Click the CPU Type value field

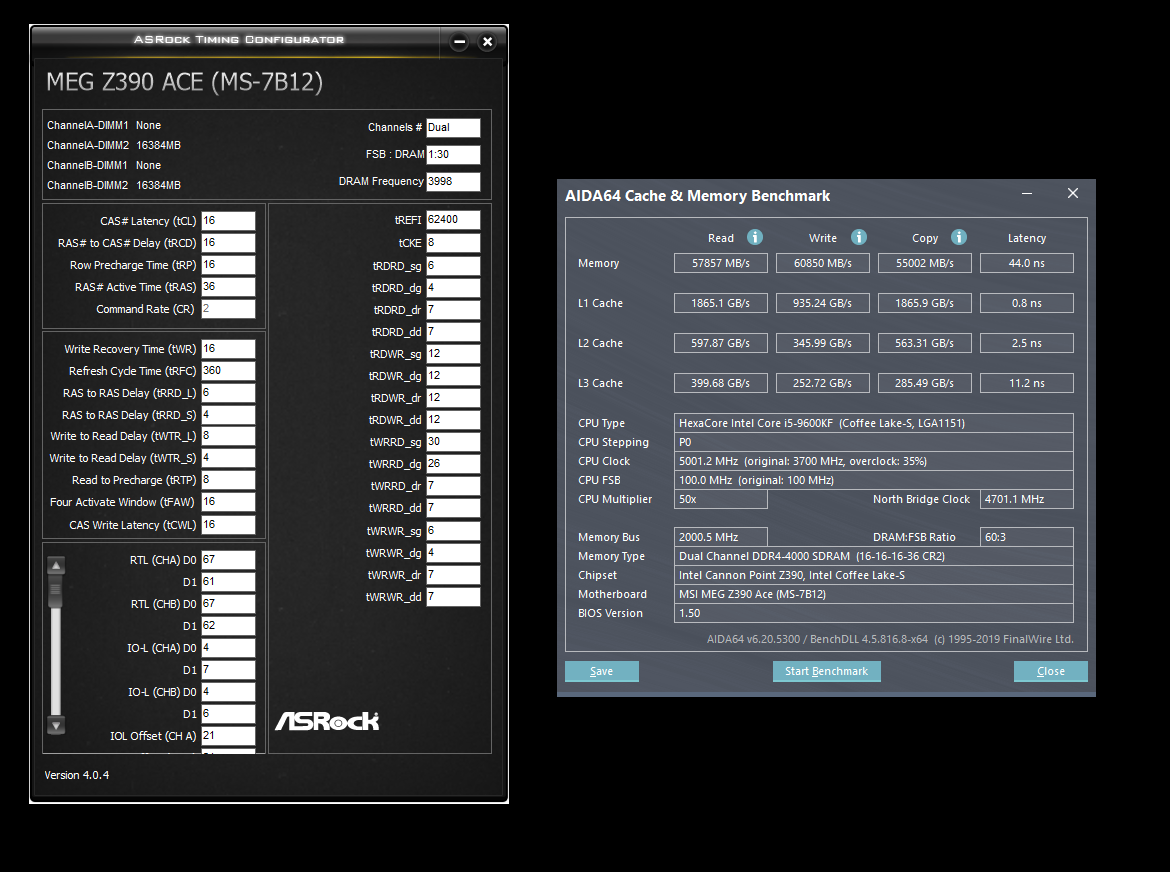tap(874, 423)
